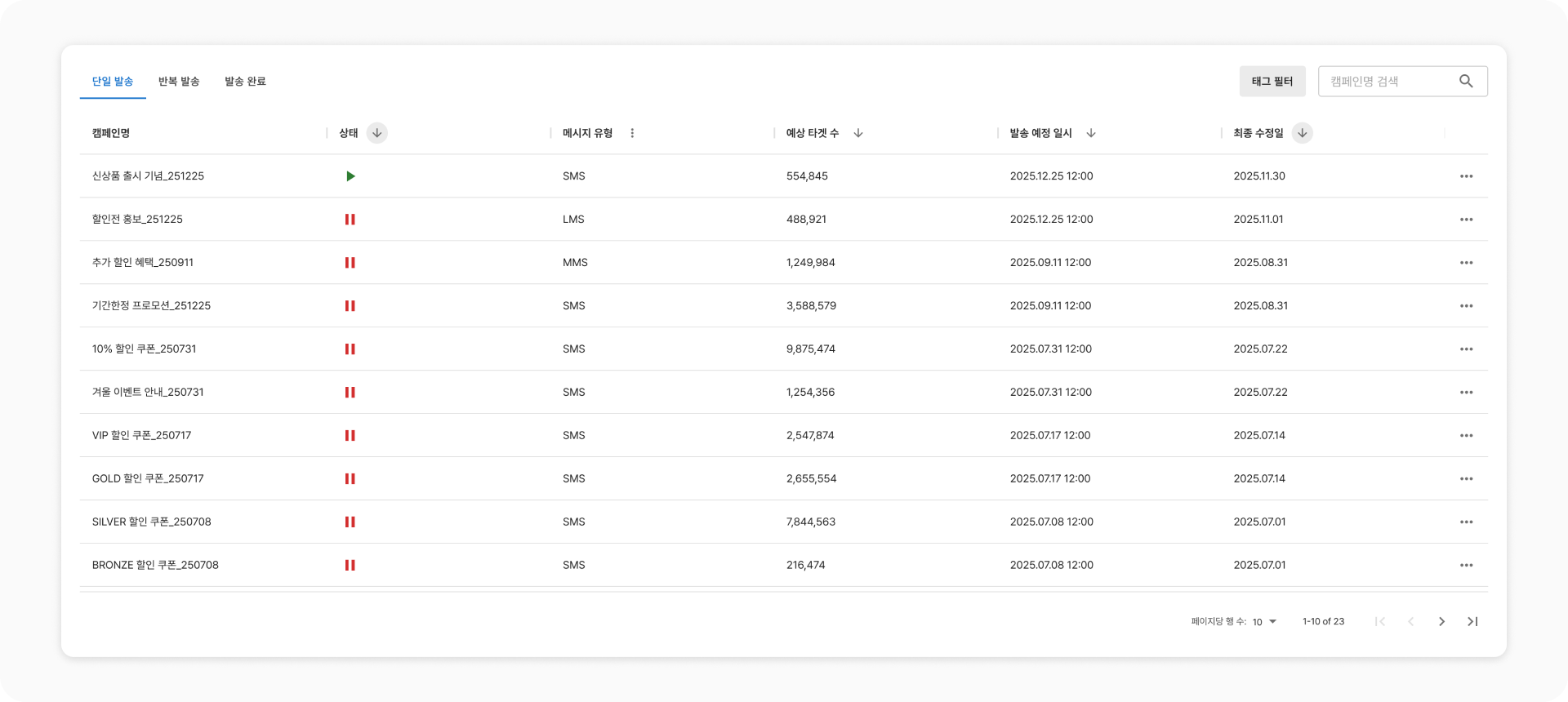Switch to 발송 완료 tab

[x=245, y=82]
